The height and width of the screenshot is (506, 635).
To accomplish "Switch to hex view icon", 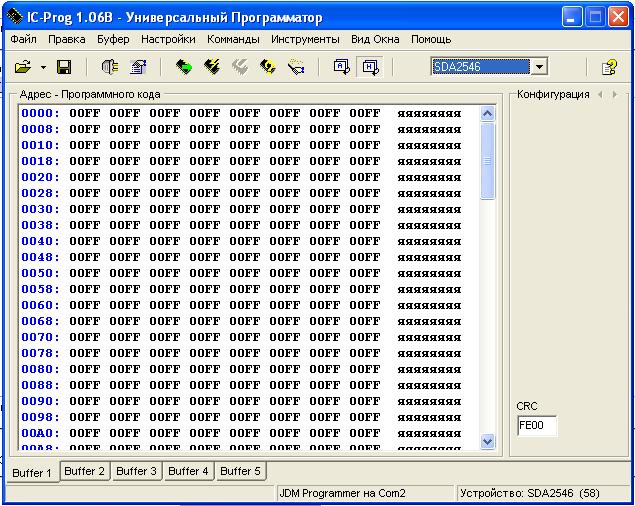I will tap(370, 67).
